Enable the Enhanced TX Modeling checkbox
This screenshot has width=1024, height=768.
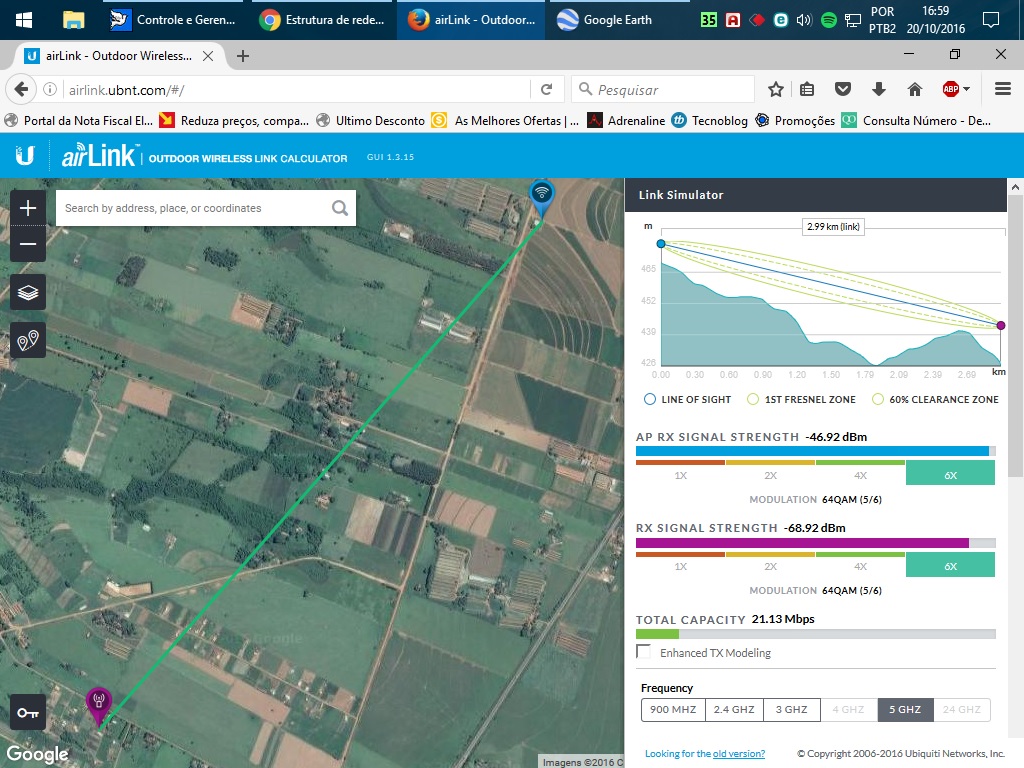(x=644, y=652)
